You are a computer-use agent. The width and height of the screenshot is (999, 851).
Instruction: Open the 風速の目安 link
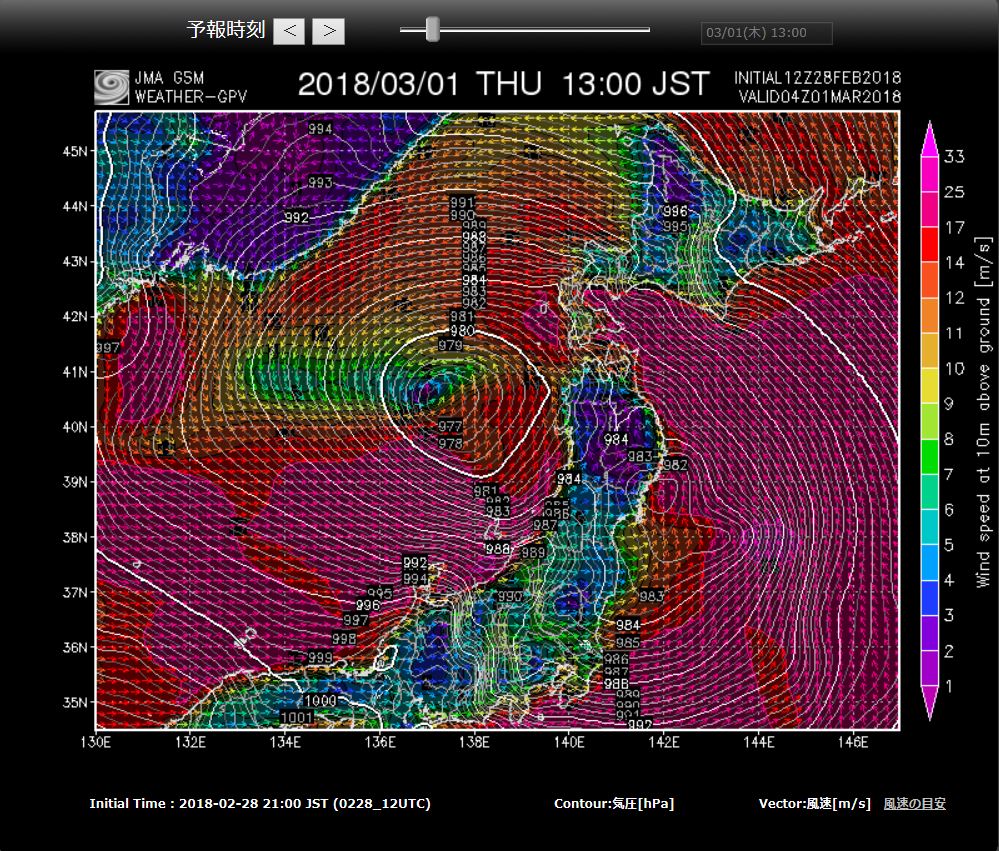914,803
